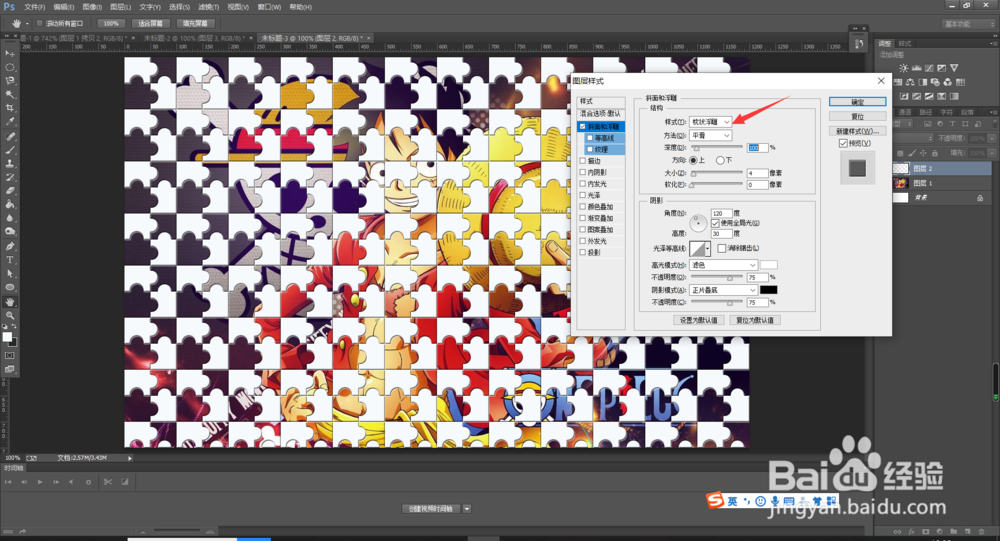Click the 深度 depth slider
The width and height of the screenshot is (1000, 541).
click(717, 148)
